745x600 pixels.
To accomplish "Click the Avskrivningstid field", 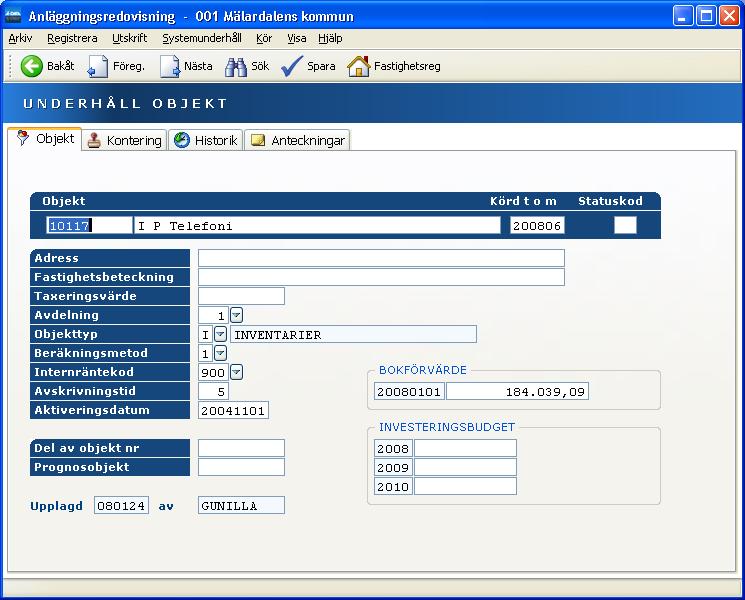I will [x=213, y=391].
